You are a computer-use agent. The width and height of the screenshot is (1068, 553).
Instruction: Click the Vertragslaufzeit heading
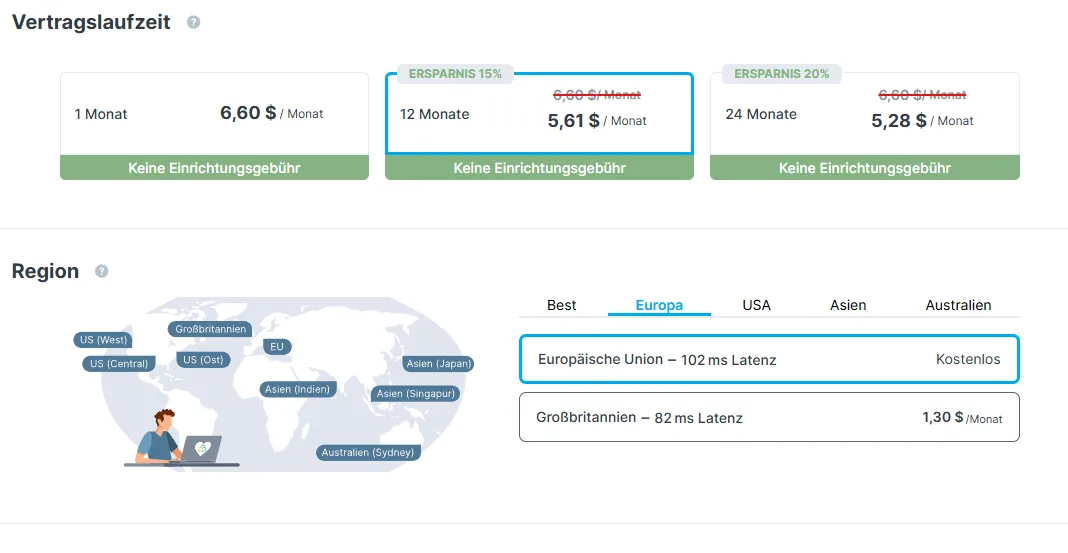coord(91,22)
